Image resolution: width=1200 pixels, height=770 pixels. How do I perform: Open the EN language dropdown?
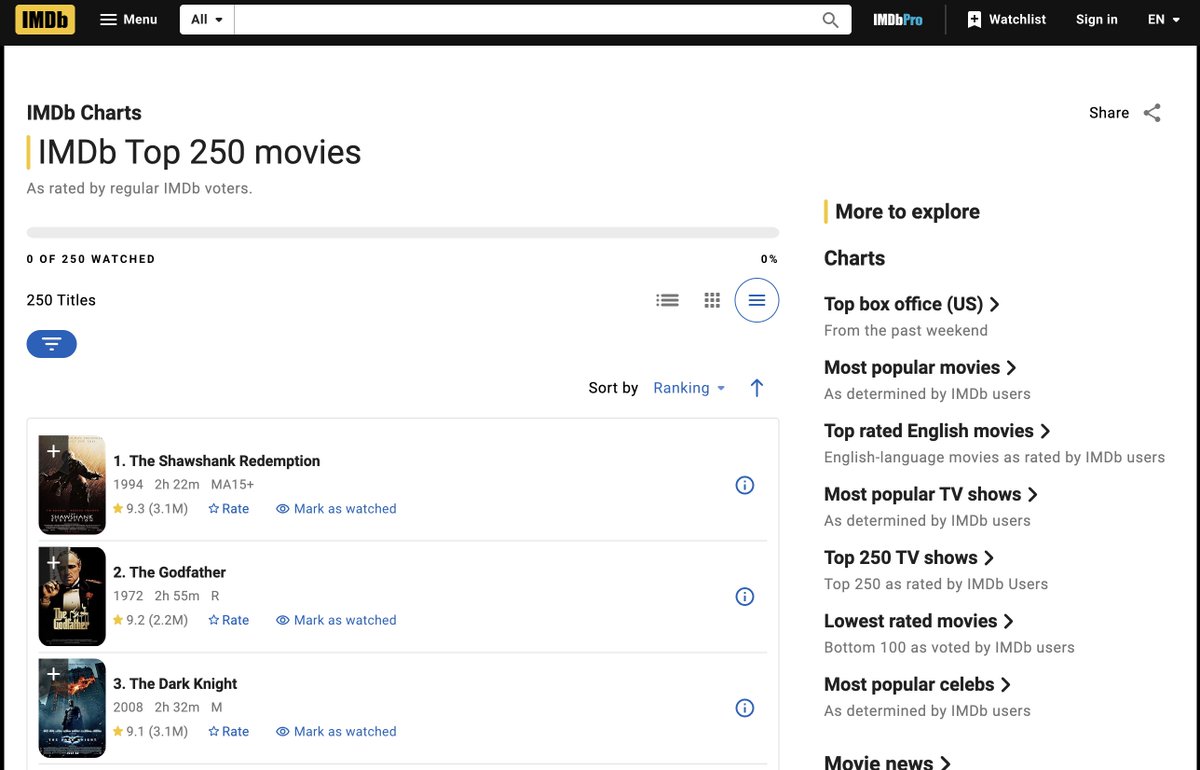1165,19
